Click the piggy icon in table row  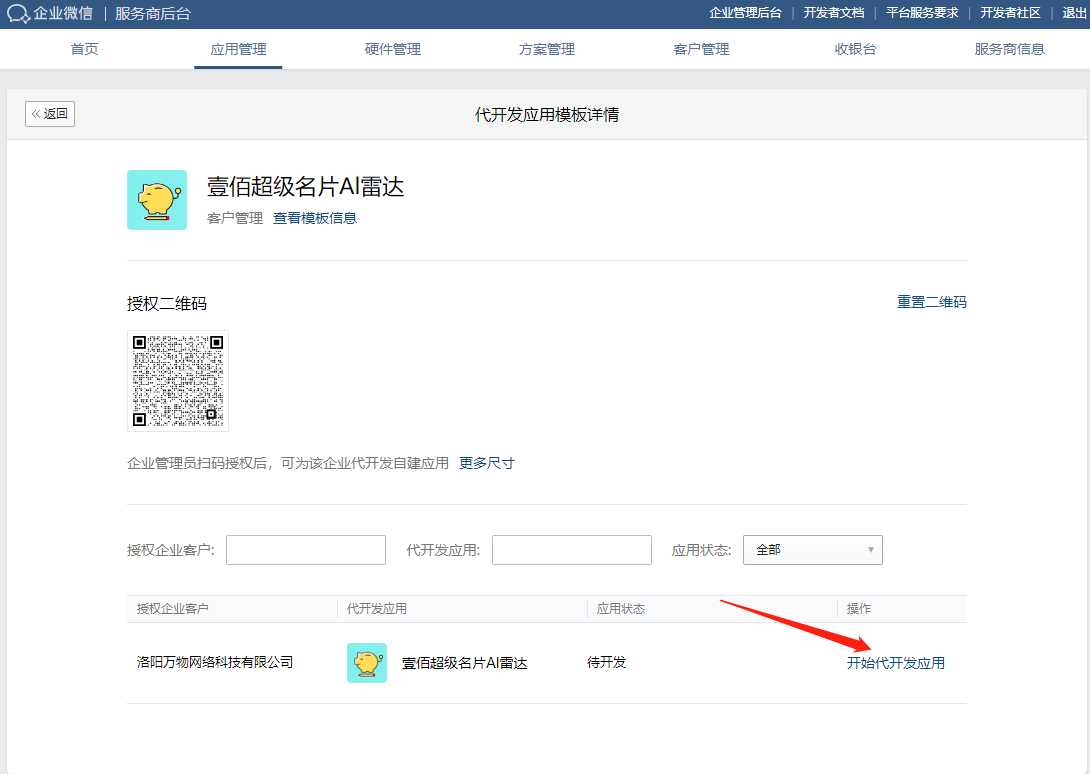pyautogui.click(x=367, y=663)
